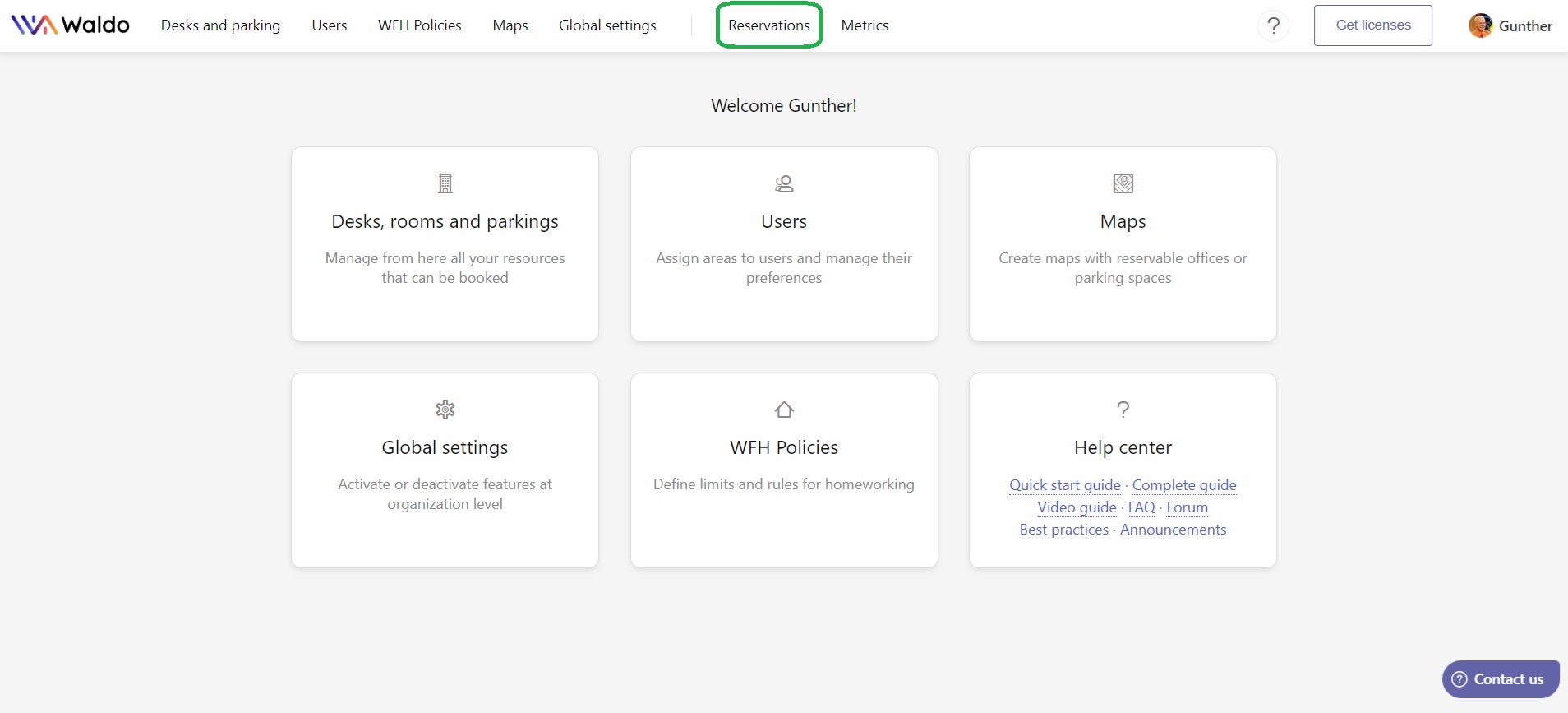Viewport: 1568px width, 713px height.
Task: Open the Contact us chat button
Action: [1501, 679]
